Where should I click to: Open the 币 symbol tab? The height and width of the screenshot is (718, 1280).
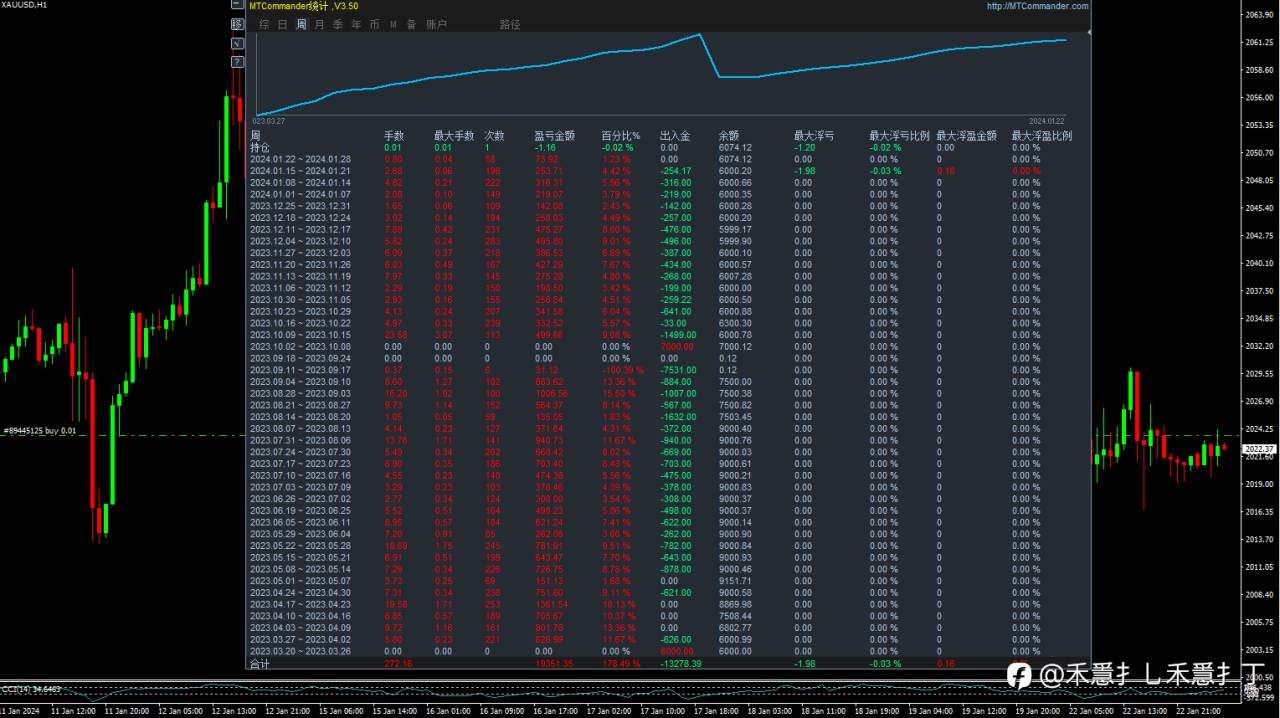(x=374, y=24)
